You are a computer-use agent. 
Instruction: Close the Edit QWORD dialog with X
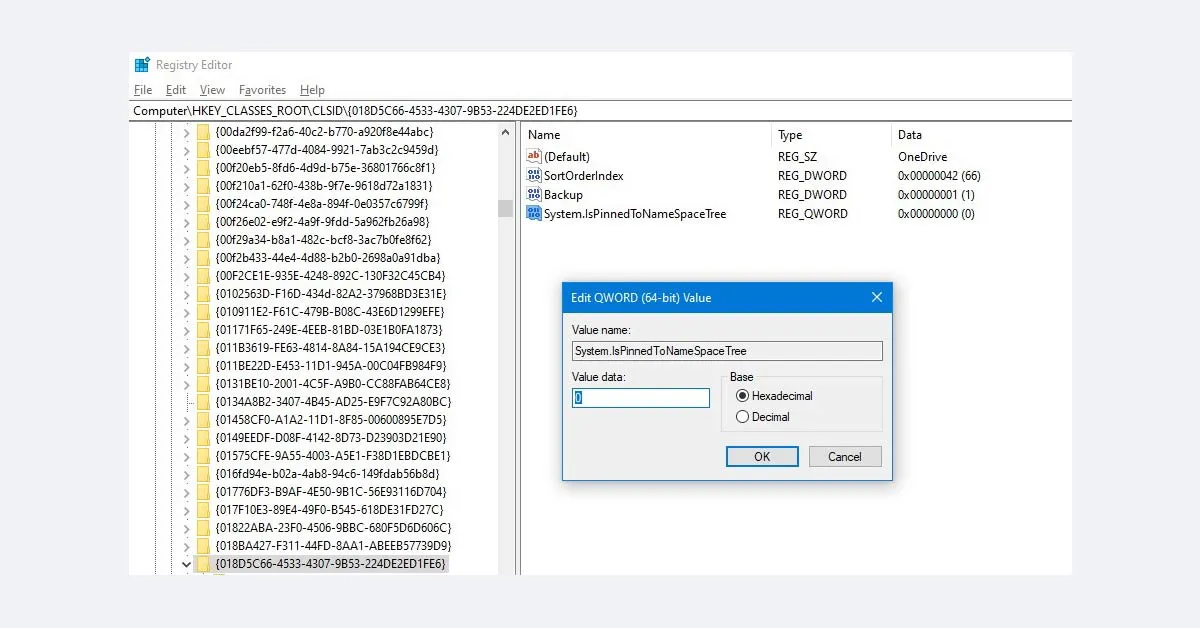(x=877, y=298)
